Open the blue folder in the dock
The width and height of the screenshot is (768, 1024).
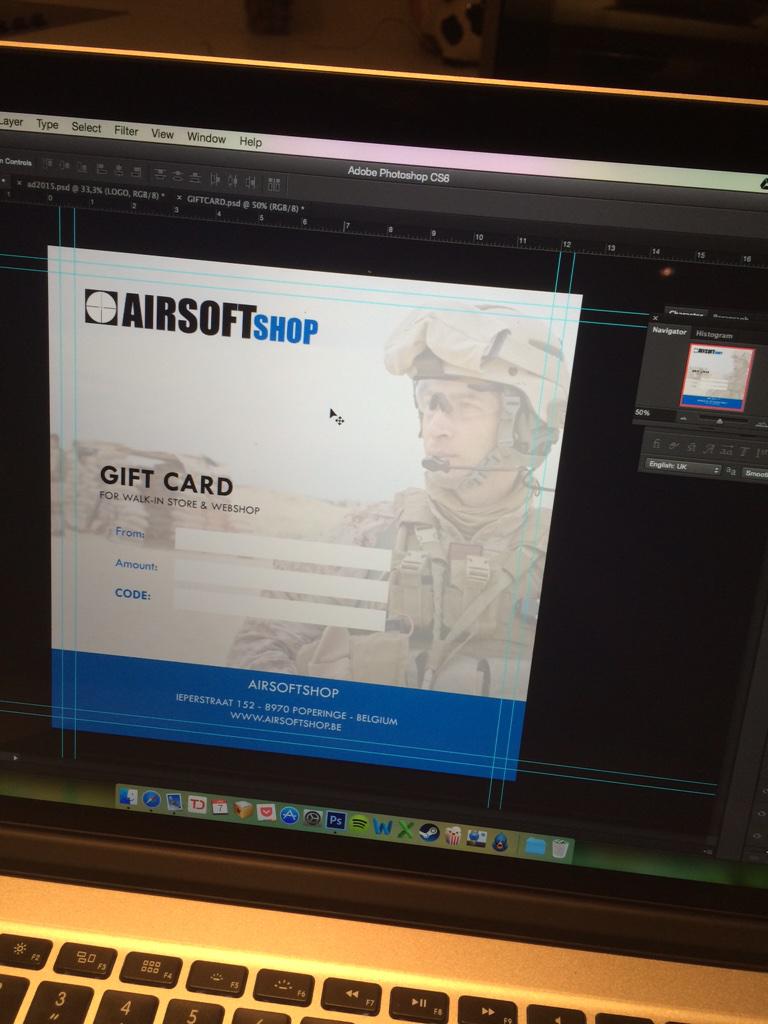[x=535, y=846]
